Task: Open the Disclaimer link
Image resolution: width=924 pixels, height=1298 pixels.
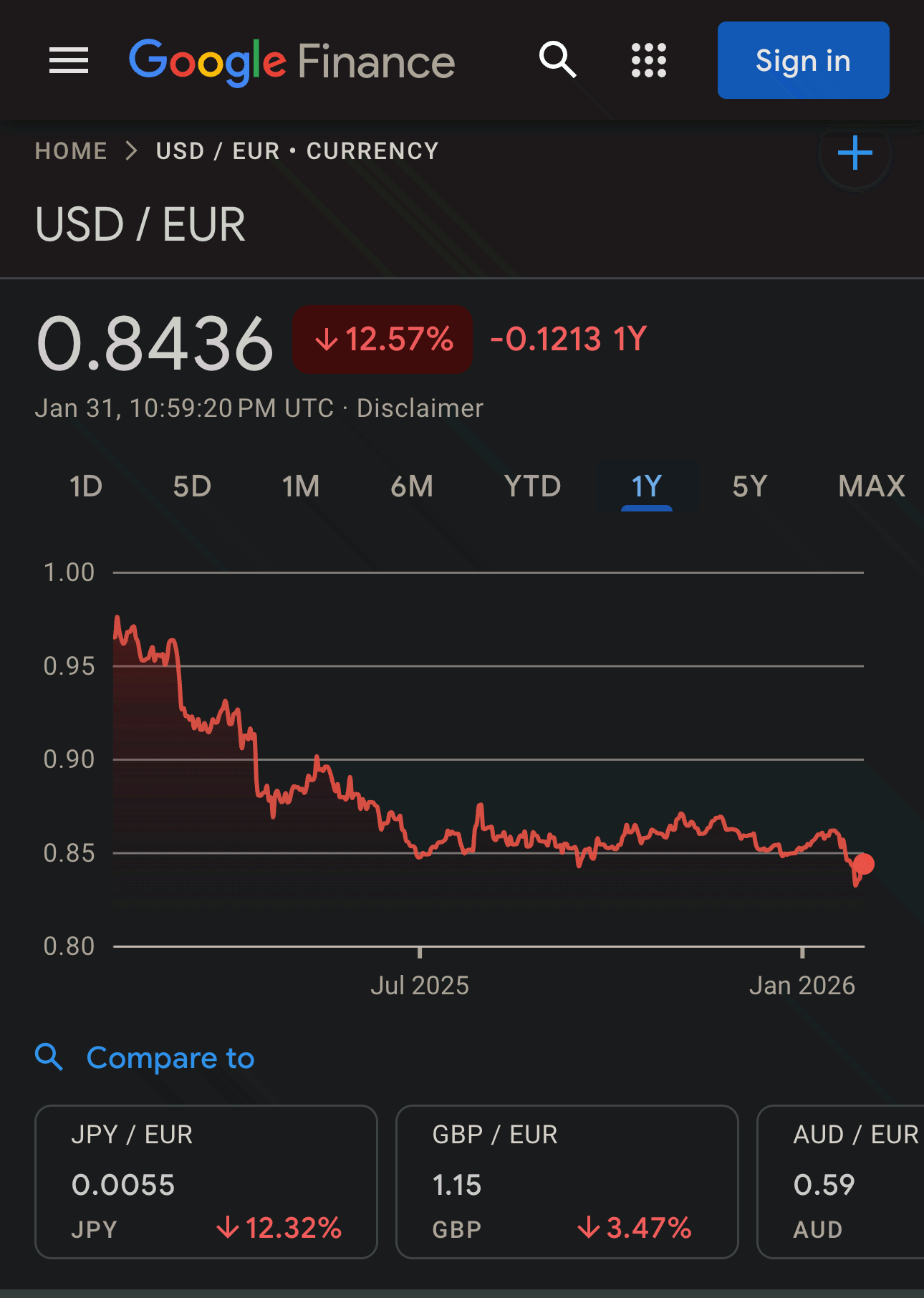Action: coord(420,408)
